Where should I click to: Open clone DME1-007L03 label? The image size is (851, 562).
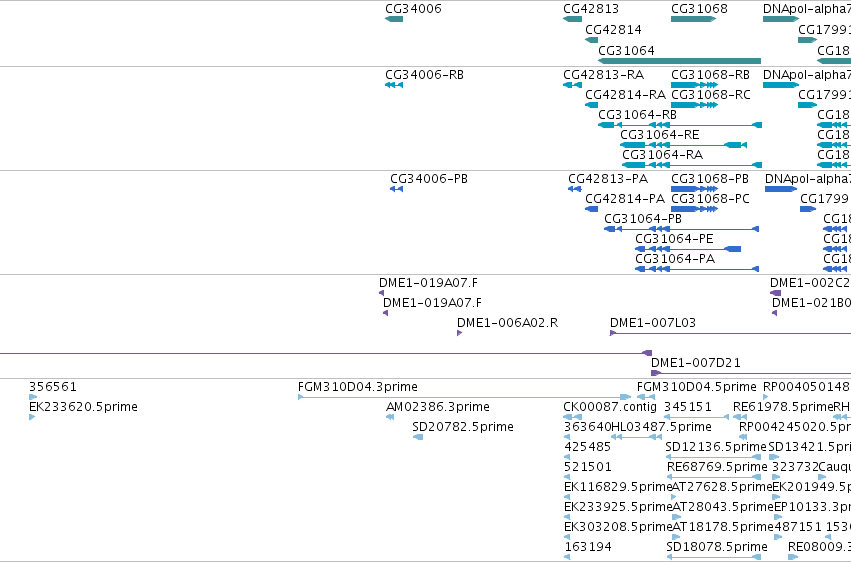click(x=653, y=323)
